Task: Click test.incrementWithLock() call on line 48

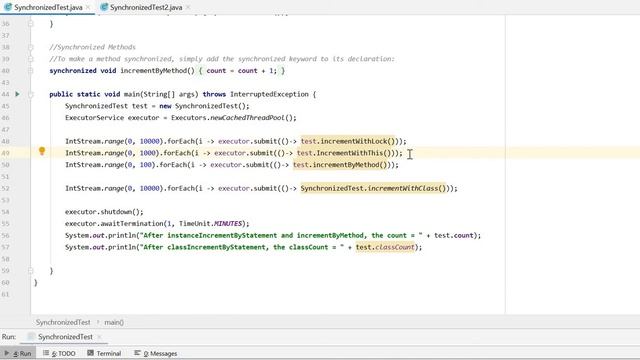Action: pyautogui.click(x=348, y=141)
